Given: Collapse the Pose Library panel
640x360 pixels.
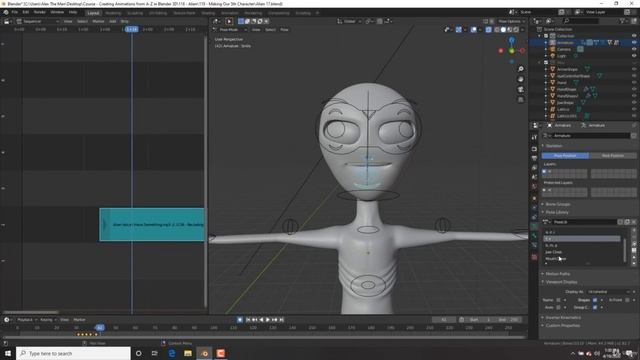Looking at the screenshot, I should [x=557, y=212].
